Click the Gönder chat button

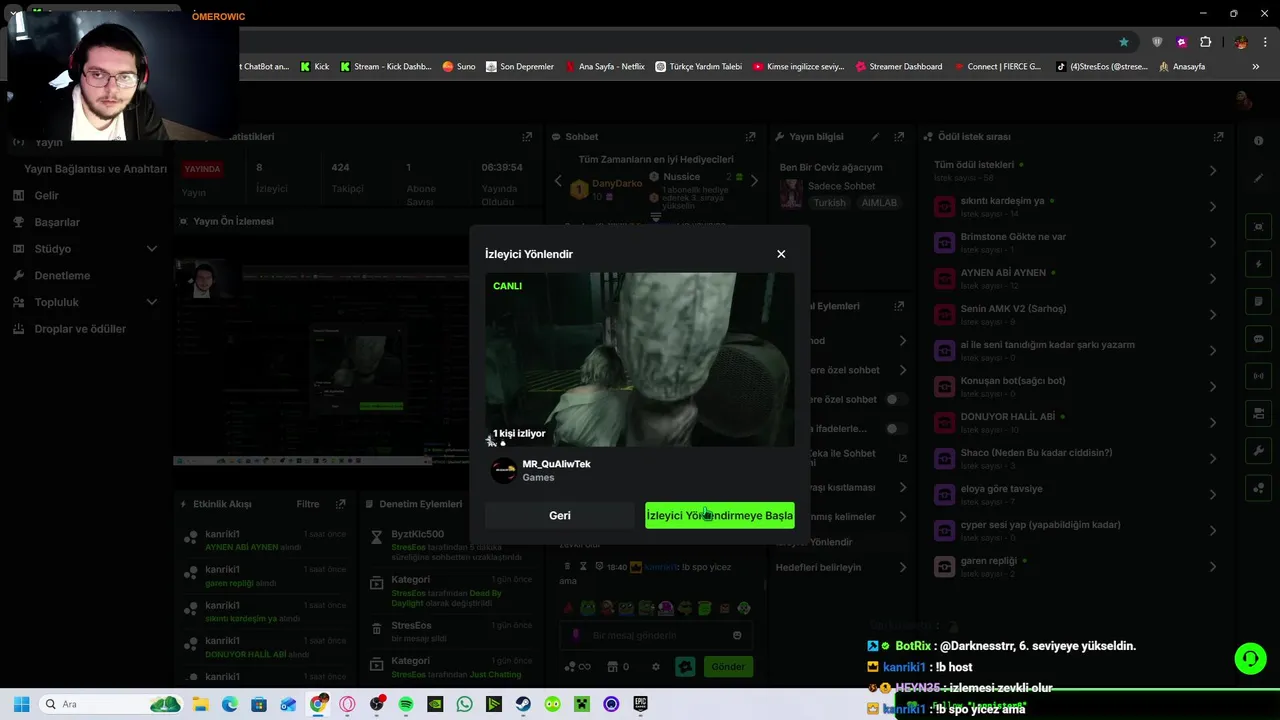pyautogui.click(x=727, y=667)
